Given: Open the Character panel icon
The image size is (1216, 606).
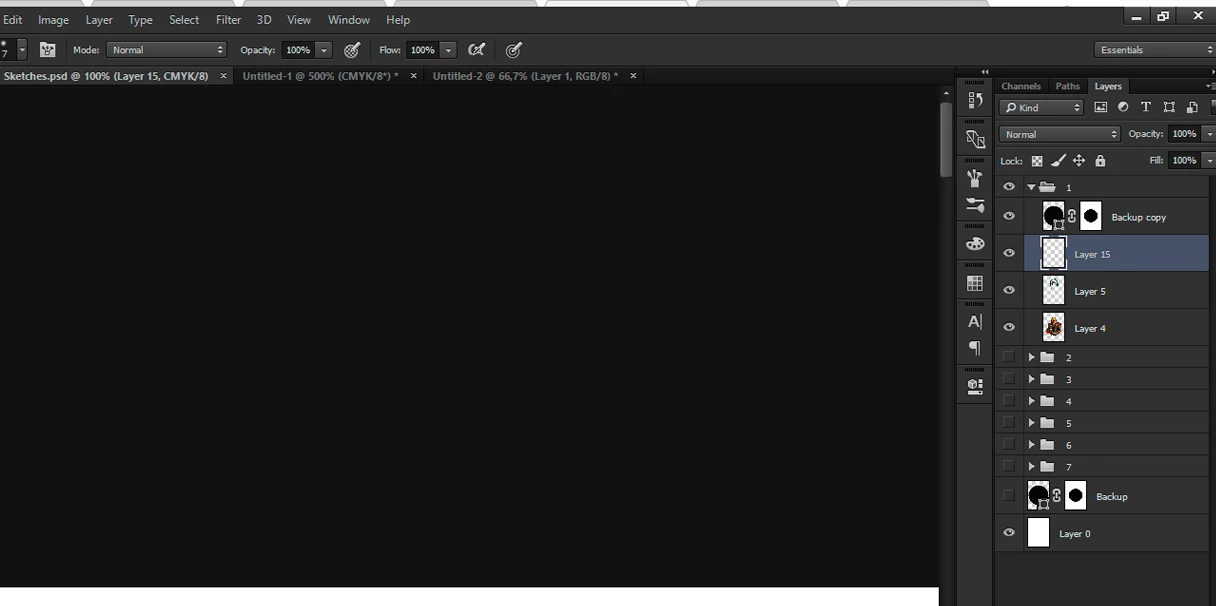Looking at the screenshot, I should pos(975,322).
